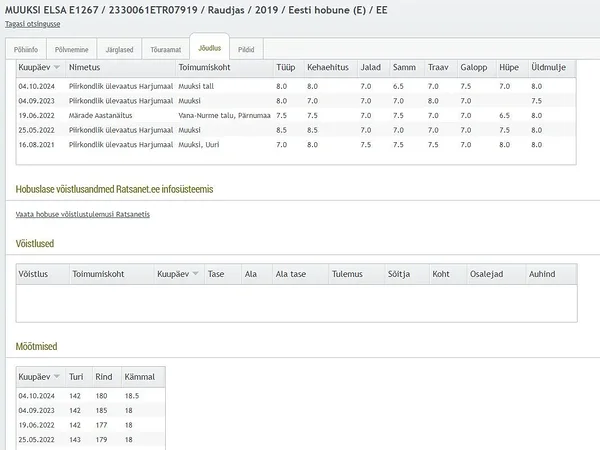Image resolution: width=600 pixels, height=450 pixels.
Task: Click the Sõitja column header
Action: 398,274
